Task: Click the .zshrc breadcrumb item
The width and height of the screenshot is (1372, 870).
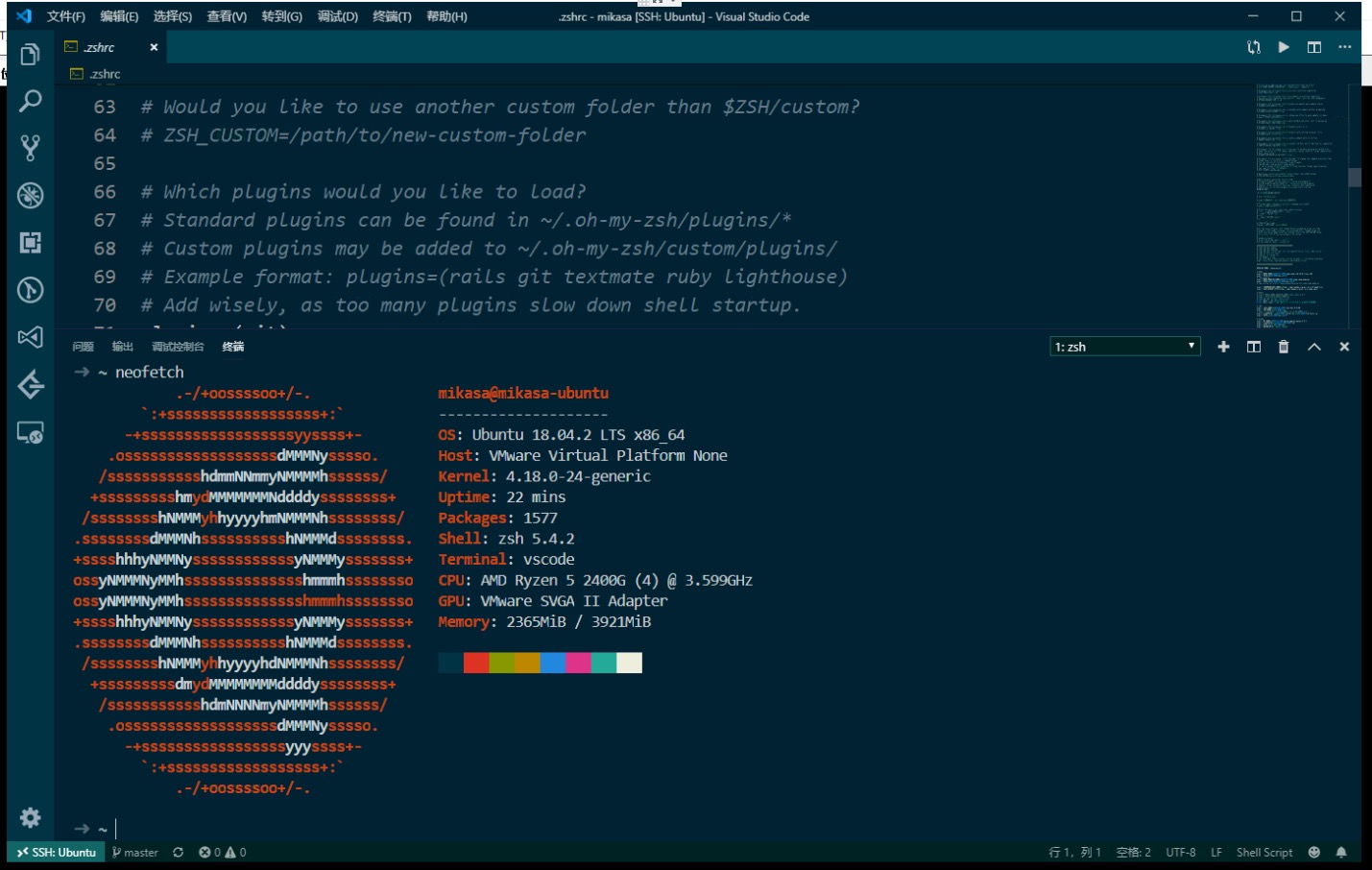Action: click(96, 74)
